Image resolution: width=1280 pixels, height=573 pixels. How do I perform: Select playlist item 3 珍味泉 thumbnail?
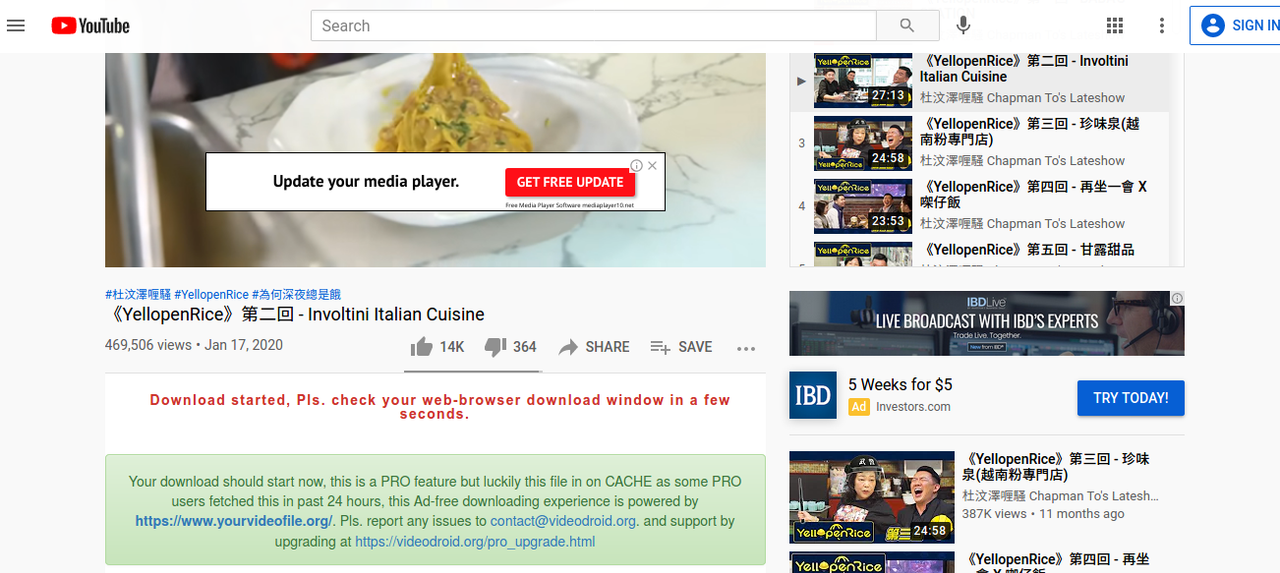coord(863,143)
